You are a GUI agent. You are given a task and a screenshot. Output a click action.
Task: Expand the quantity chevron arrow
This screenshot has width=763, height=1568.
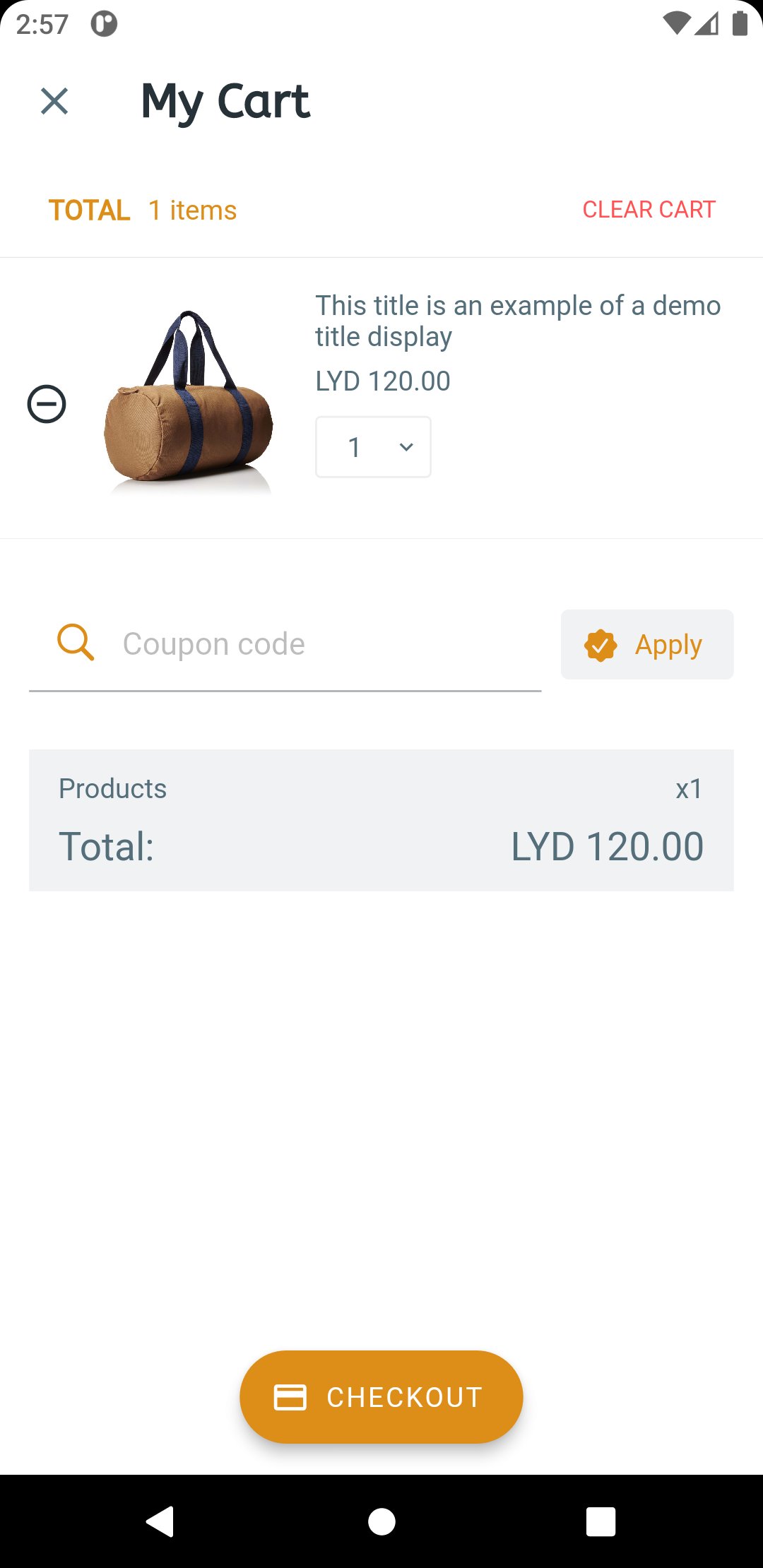(406, 447)
